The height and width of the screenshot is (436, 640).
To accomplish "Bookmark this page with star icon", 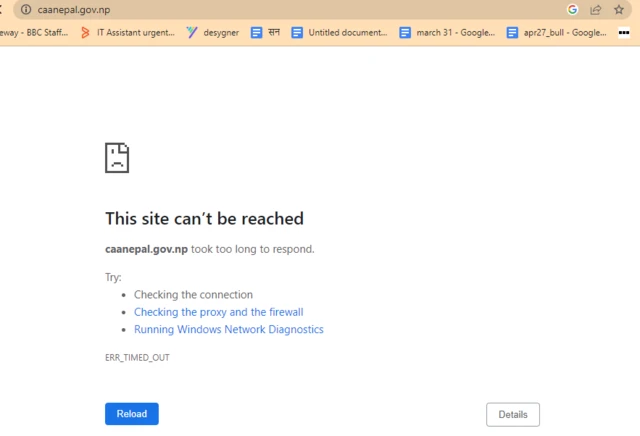I will click(619, 10).
